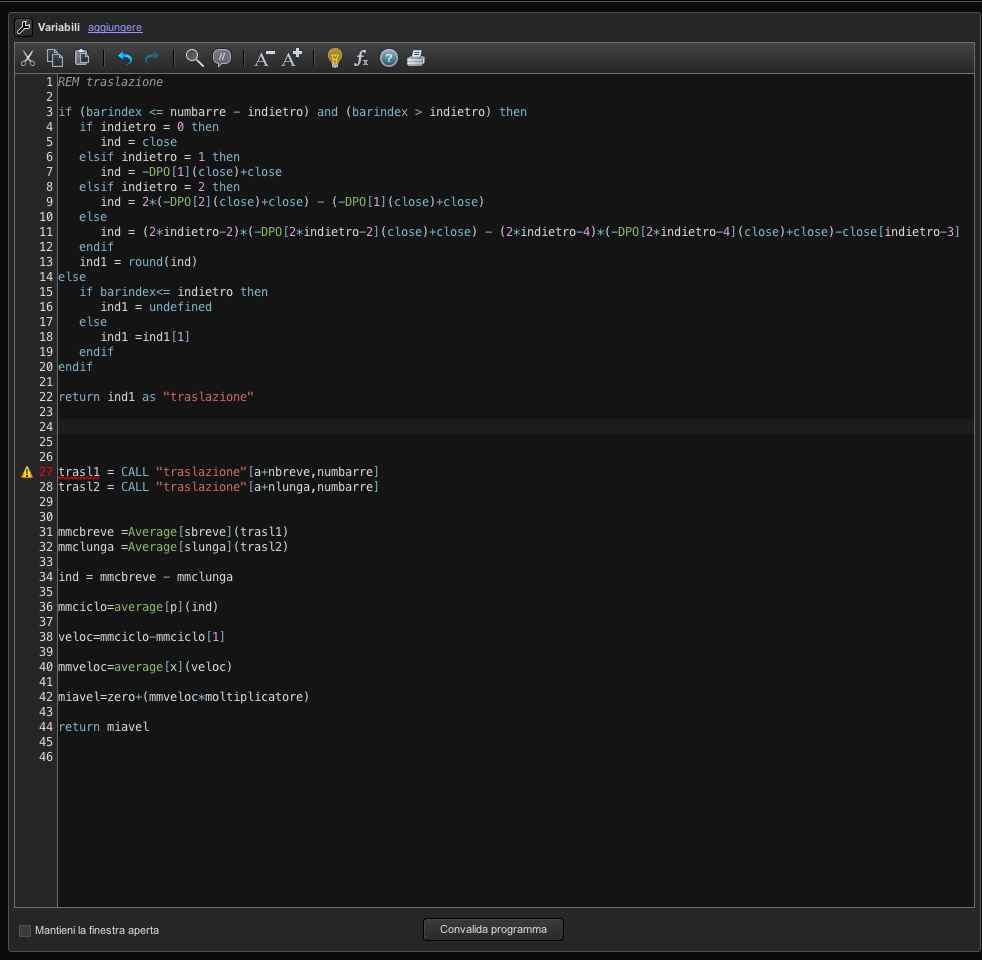Click the Variabili wrench icon
The image size is (982, 960).
click(x=23, y=27)
